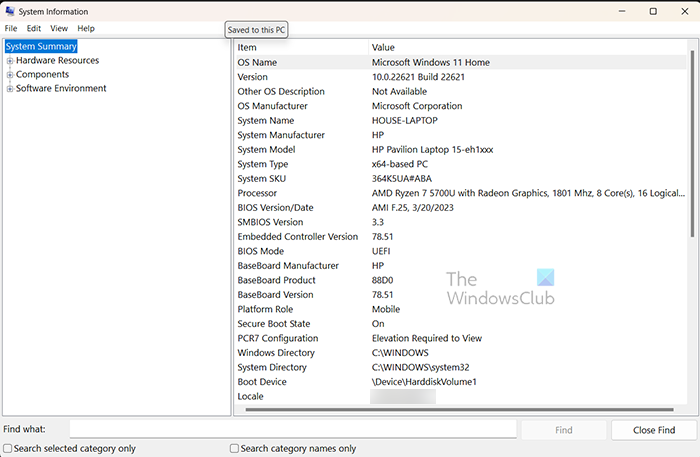Screen dimensions: 700x457
Task: Click the value Elevation Required to View
Action: click(x=427, y=338)
